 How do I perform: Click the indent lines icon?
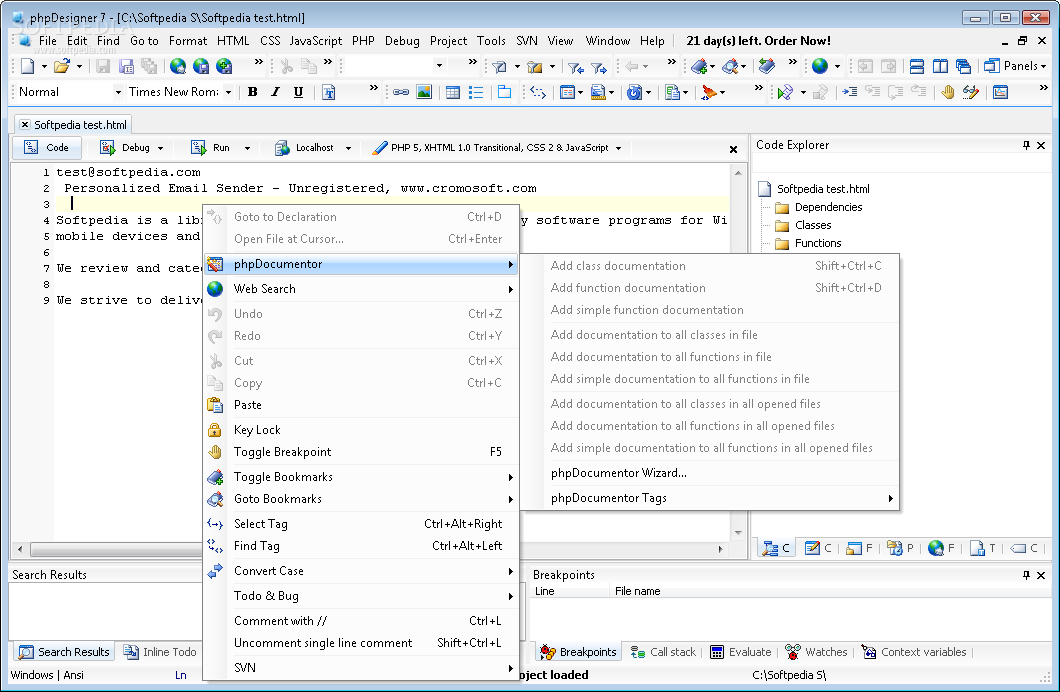click(850, 93)
